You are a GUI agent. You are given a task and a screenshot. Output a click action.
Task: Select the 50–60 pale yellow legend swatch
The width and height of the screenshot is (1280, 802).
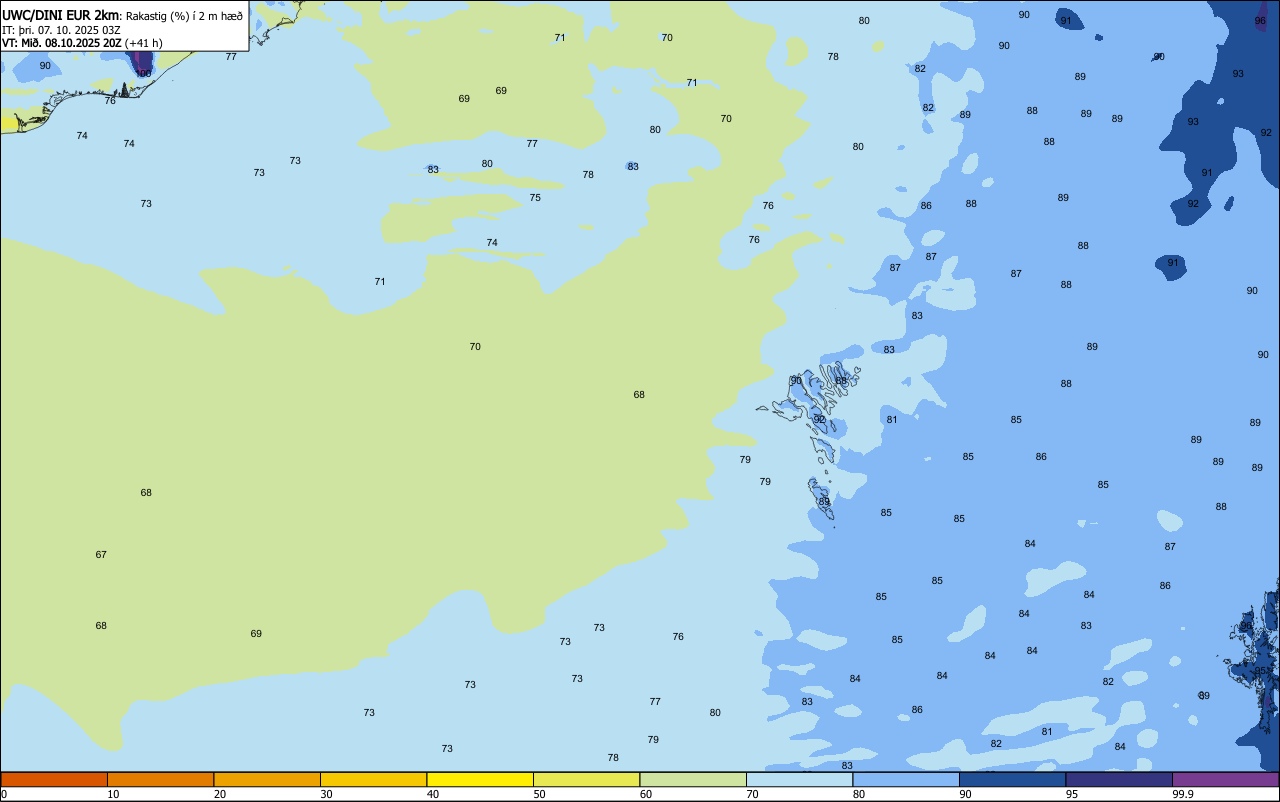(587, 779)
